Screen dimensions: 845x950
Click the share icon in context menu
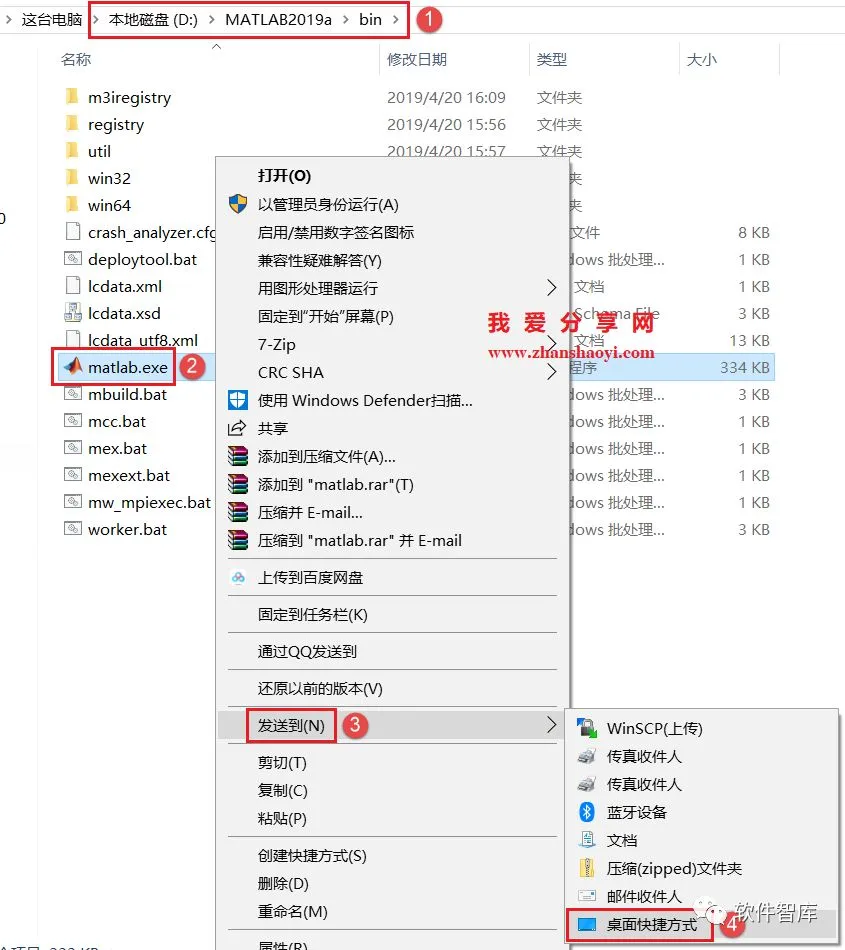pos(237,428)
